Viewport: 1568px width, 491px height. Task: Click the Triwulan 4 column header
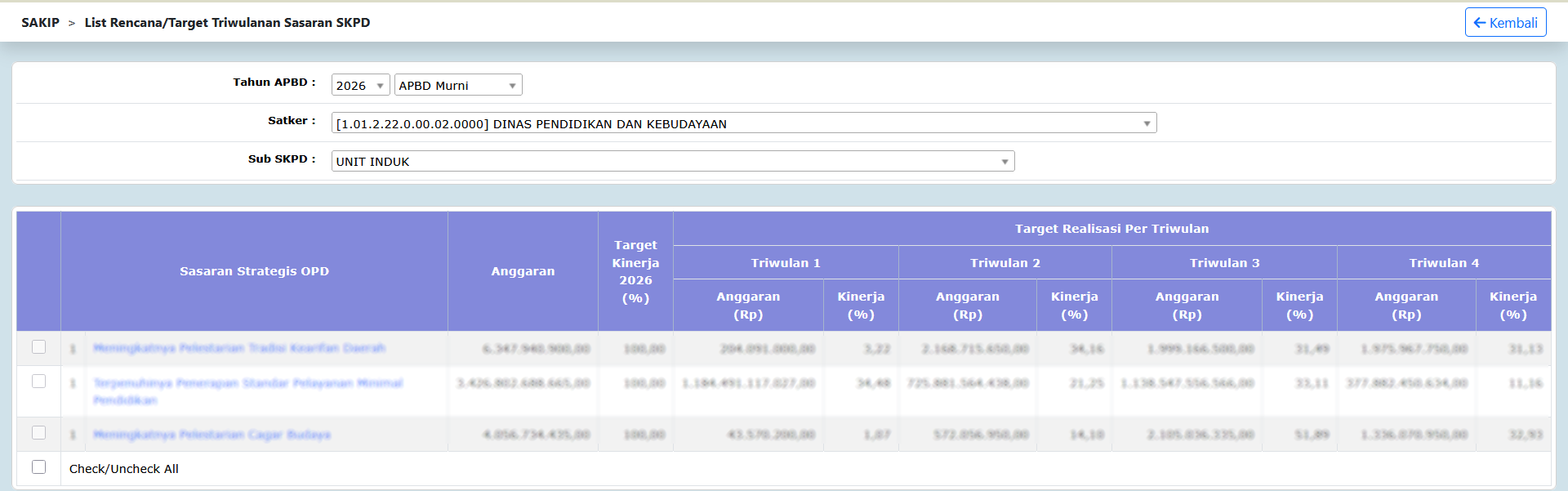(1444, 262)
